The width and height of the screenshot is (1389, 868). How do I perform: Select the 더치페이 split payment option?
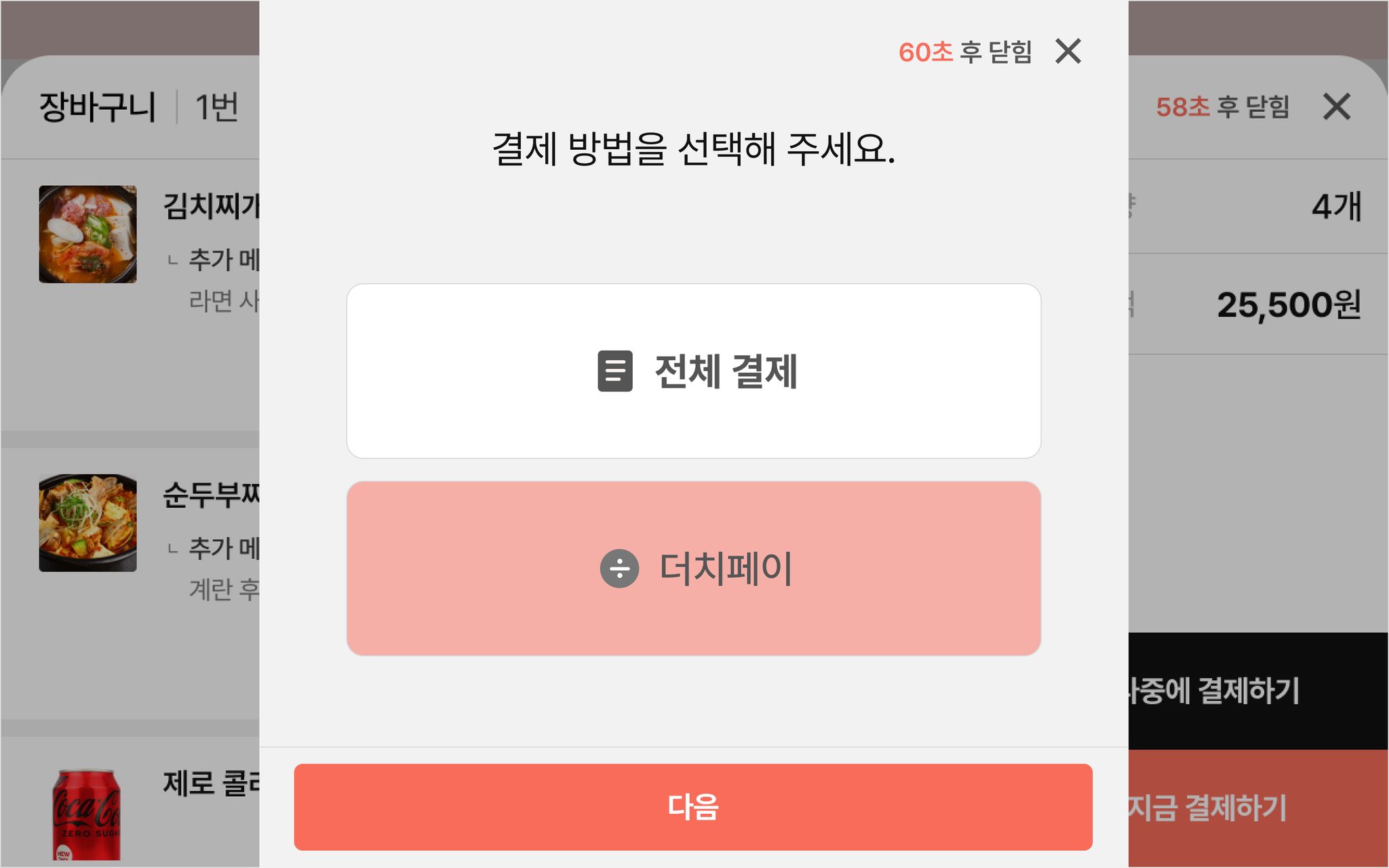point(693,568)
